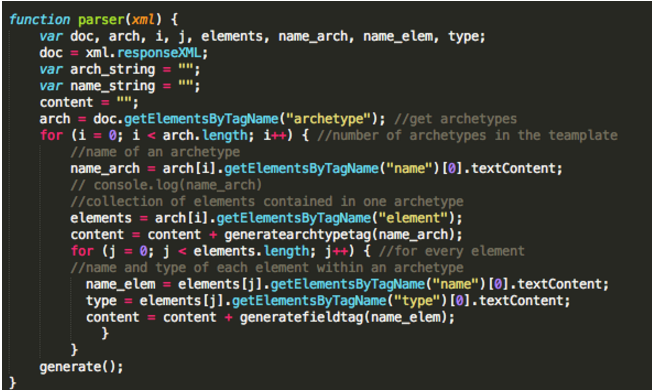This screenshot has width=652, height=390.
Task: Click 'name_elem' at start of assignment line
Action: pos(121,284)
